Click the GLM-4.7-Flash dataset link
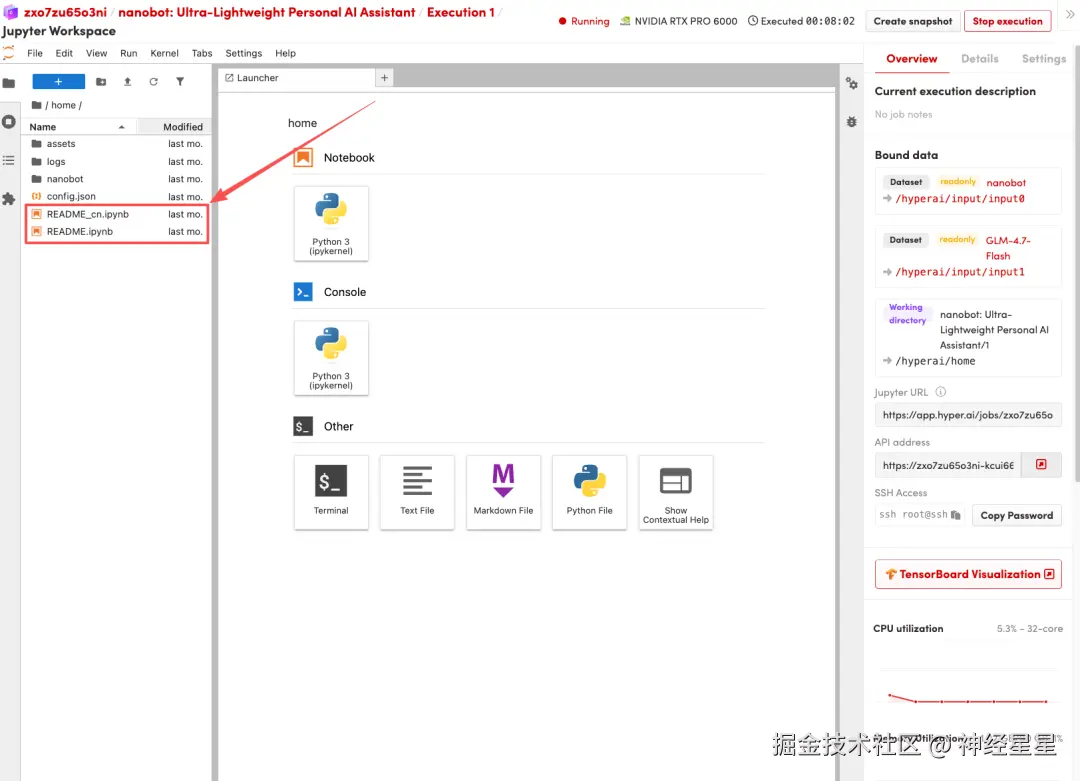Screen dimensions: 1080x781 (1008, 248)
